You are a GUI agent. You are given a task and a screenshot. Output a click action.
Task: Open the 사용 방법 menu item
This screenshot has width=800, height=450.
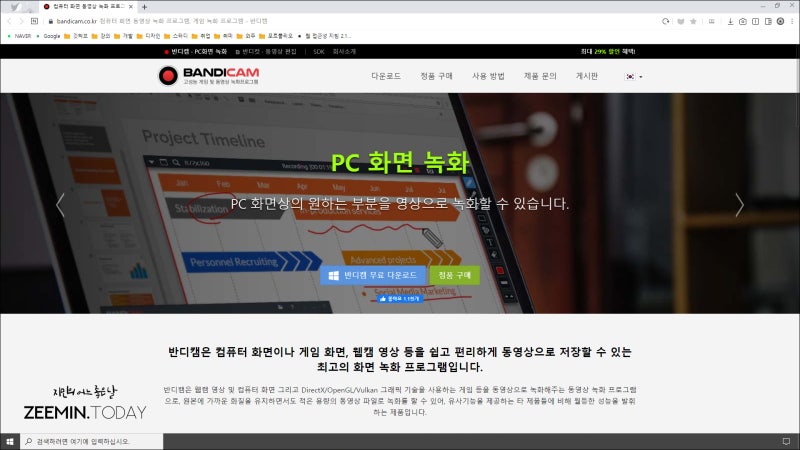pyautogui.click(x=488, y=76)
